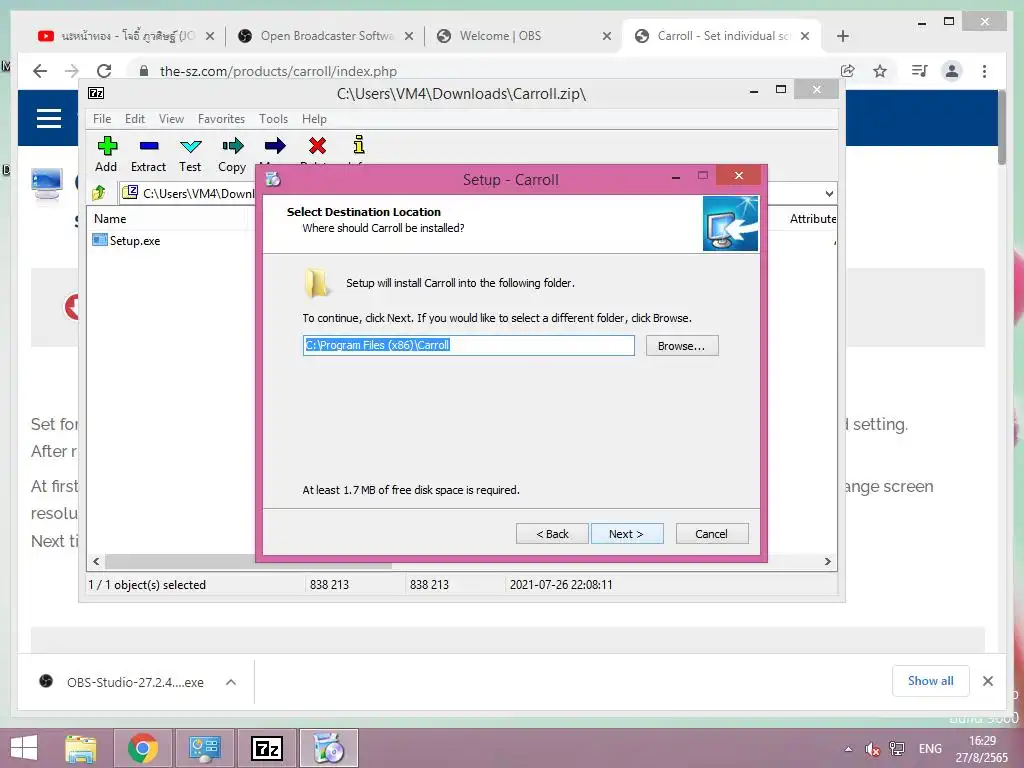Click the 7-Zip horizontal scrollbar left arrow
This screenshot has height=768, width=1024.
[97, 562]
